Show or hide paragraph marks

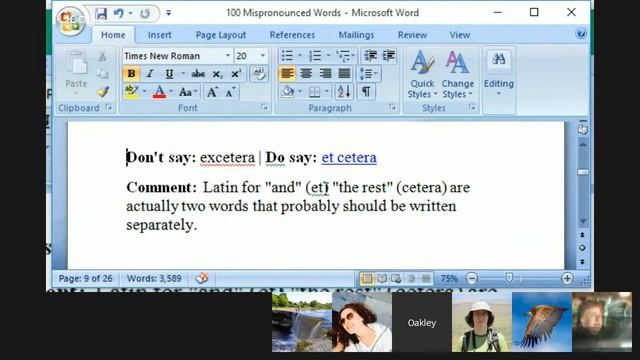point(366,92)
